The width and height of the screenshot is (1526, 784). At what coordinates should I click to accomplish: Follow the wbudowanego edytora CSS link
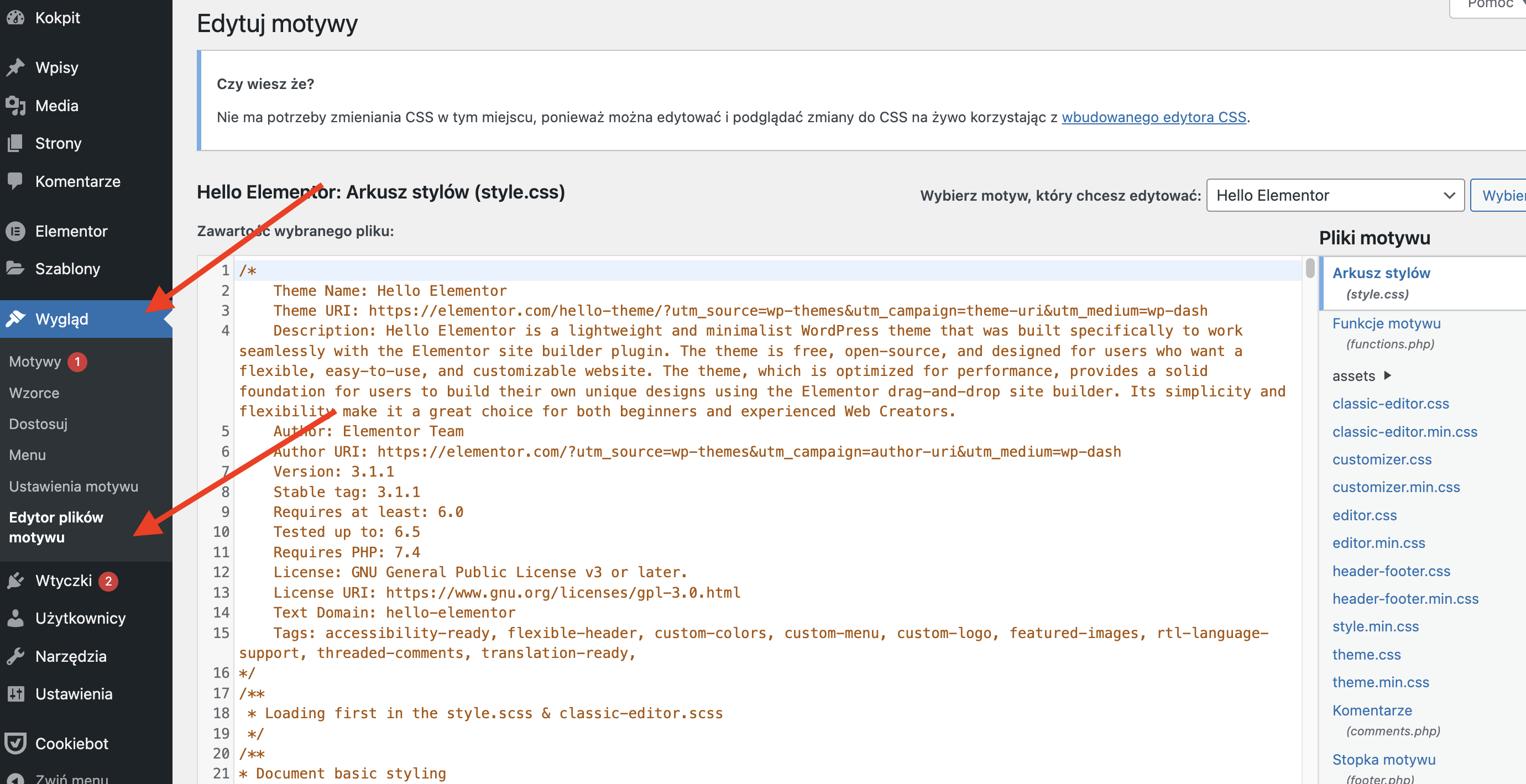click(1153, 117)
